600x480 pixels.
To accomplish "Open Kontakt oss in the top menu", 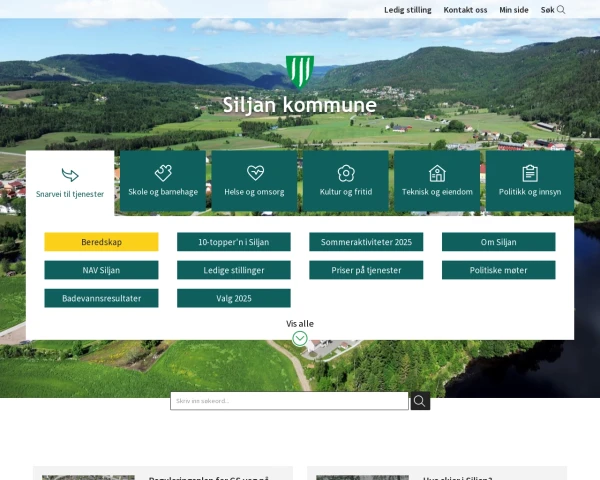I will click(465, 10).
